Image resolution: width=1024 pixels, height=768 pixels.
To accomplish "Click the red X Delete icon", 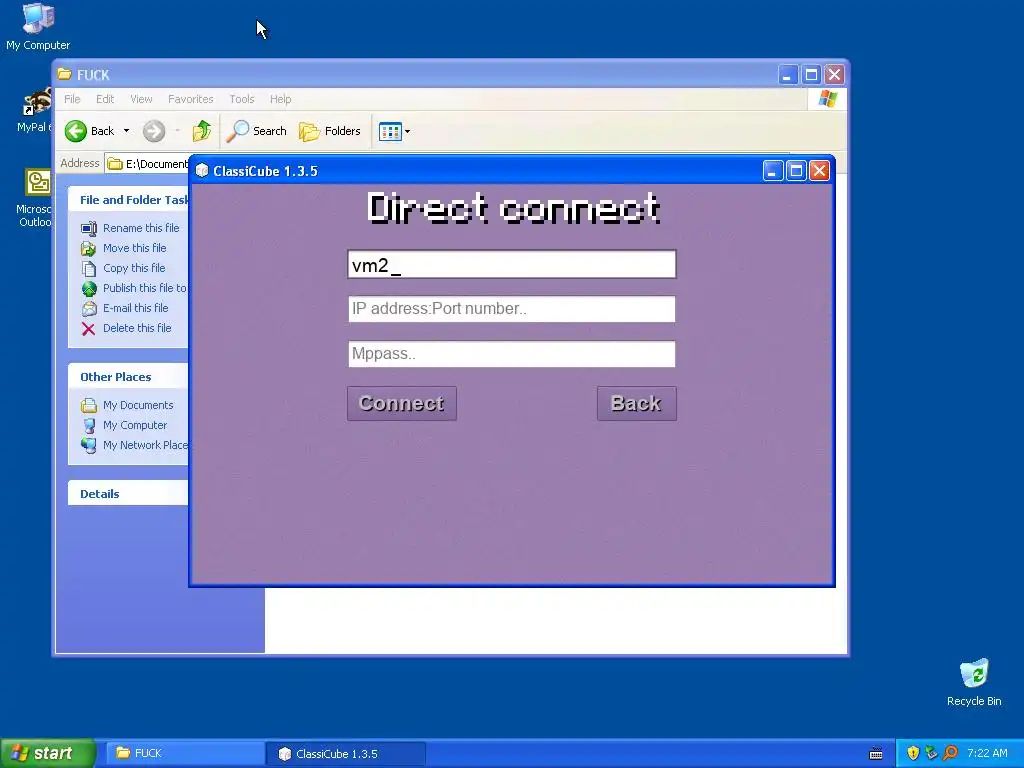I will [89, 328].
